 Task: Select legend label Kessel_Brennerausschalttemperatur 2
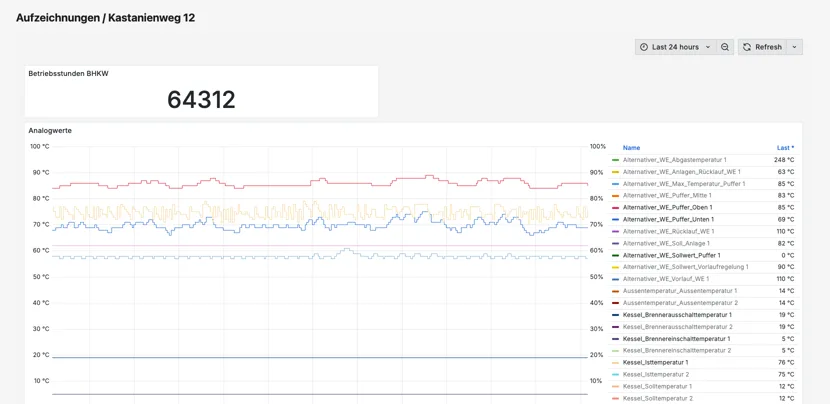coord(678,327)
